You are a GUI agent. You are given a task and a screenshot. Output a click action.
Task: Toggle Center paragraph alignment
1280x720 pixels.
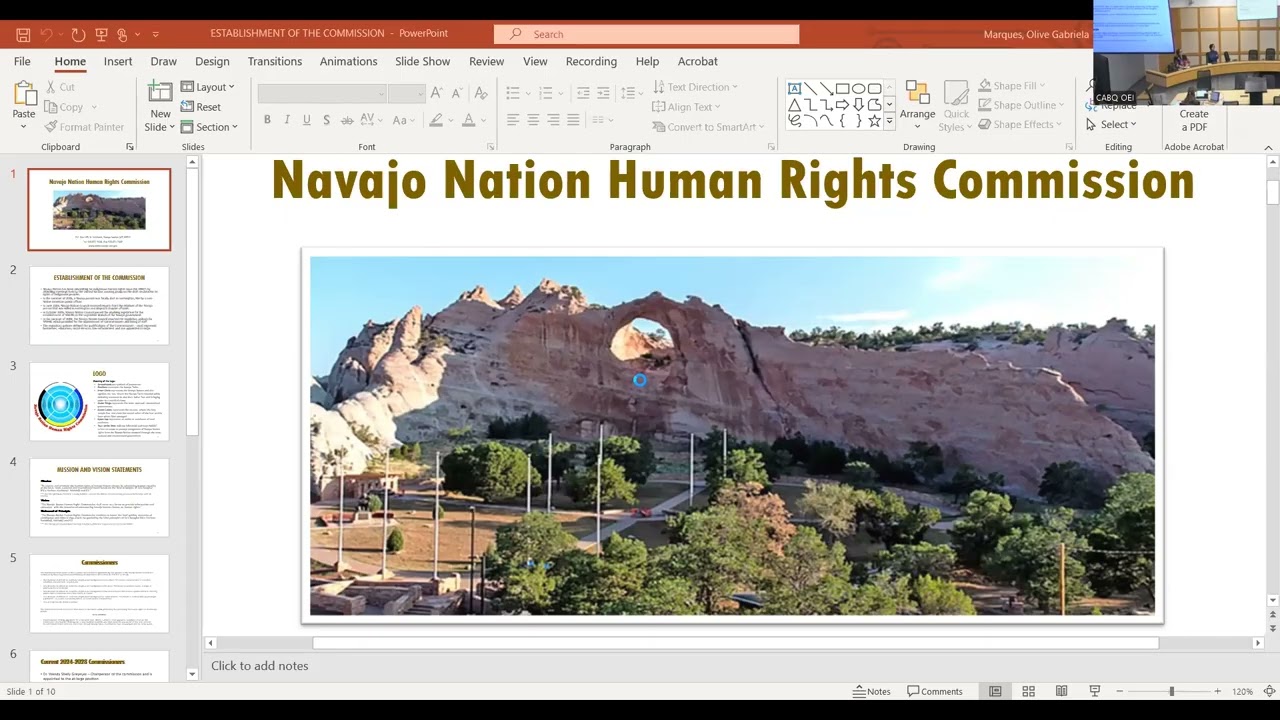(x=533, y=120)
